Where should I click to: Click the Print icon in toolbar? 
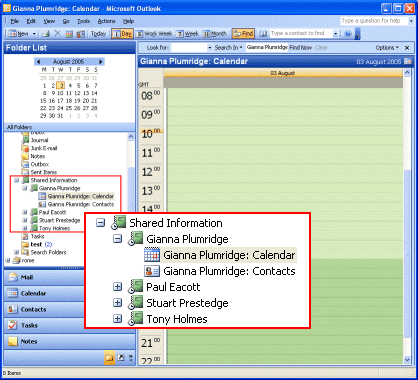pyautogui.click(x=47, y=34)
